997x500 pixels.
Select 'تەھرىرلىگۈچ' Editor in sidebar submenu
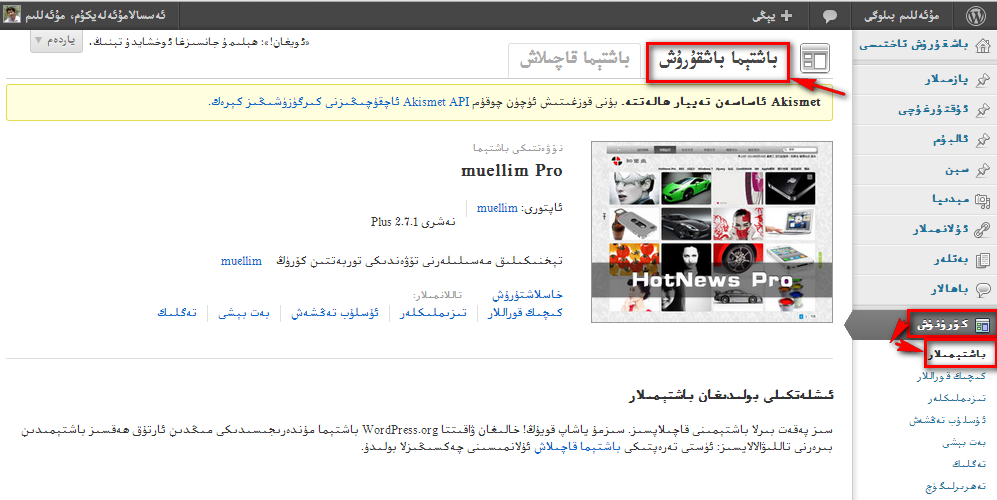click(955, 487)
